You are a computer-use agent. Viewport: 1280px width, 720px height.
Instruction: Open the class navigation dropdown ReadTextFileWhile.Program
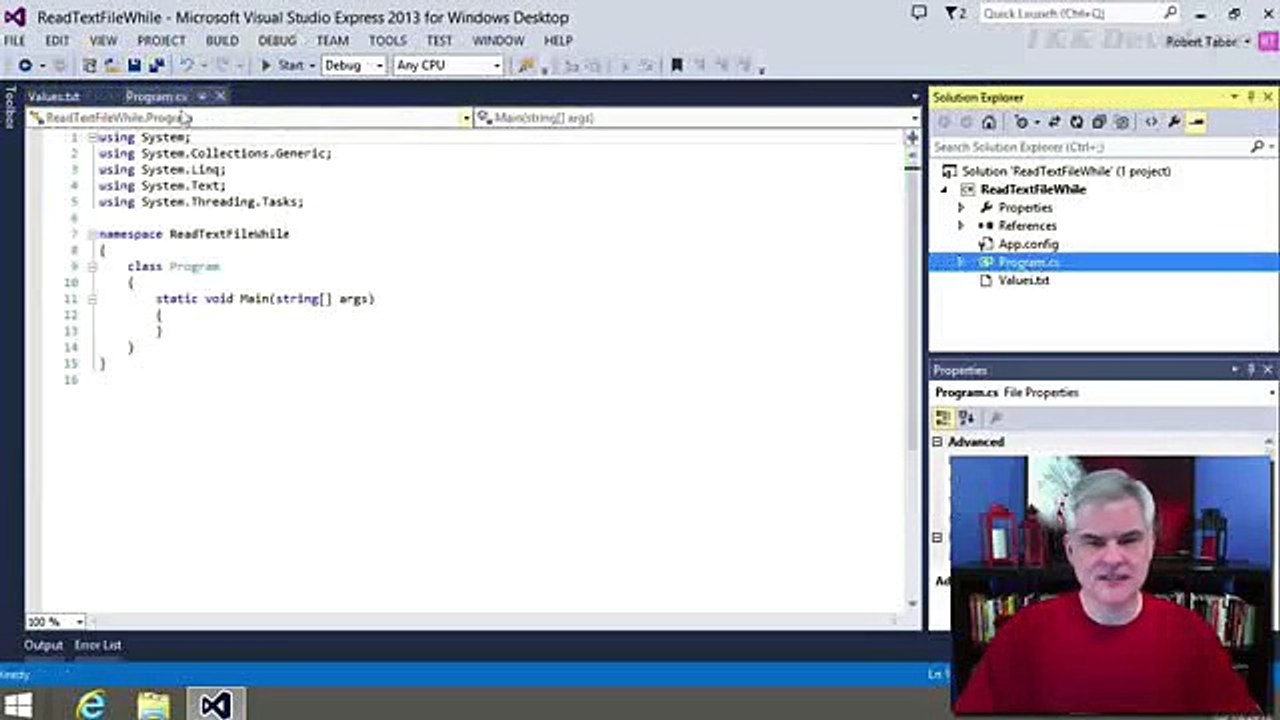coord(249,118)
